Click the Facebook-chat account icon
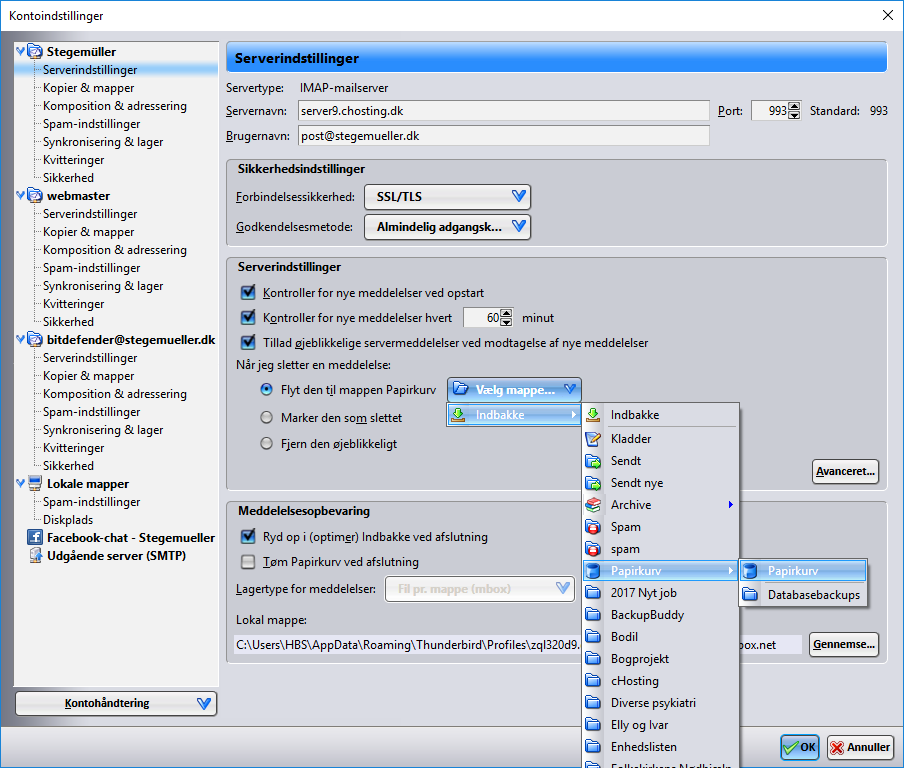 pos(35,537)
